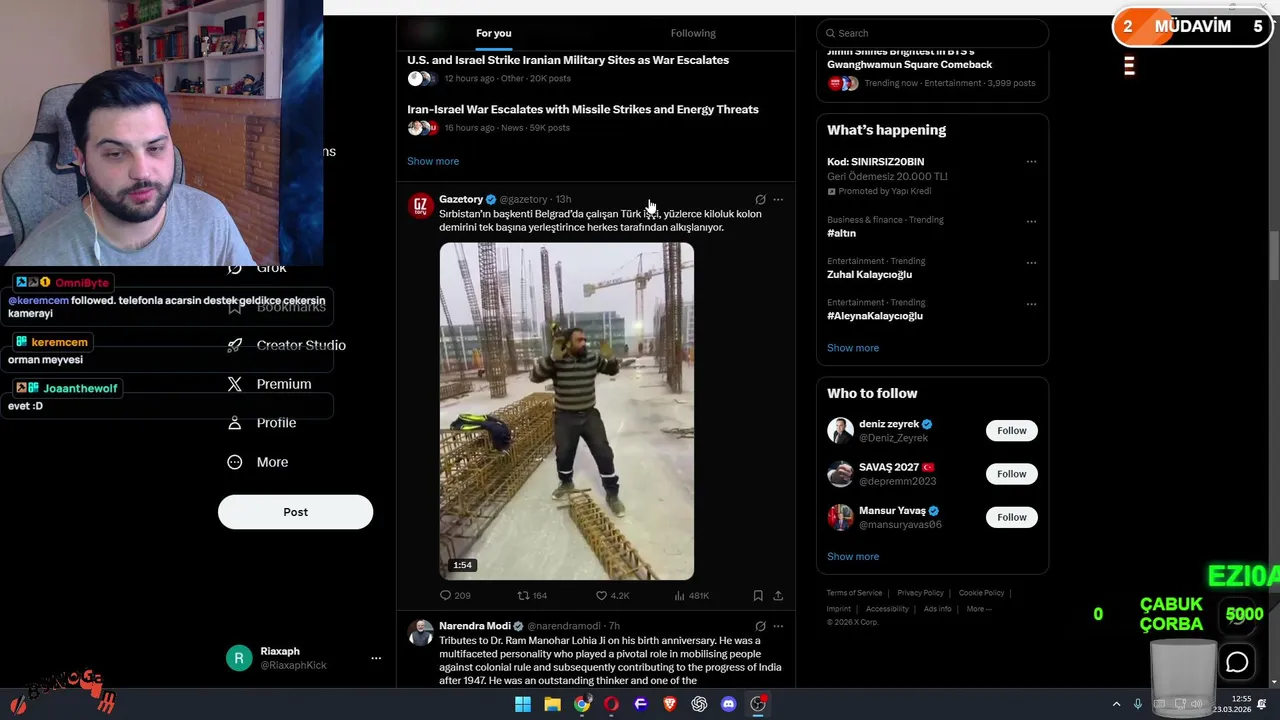Switch to the Following tab

693,33
